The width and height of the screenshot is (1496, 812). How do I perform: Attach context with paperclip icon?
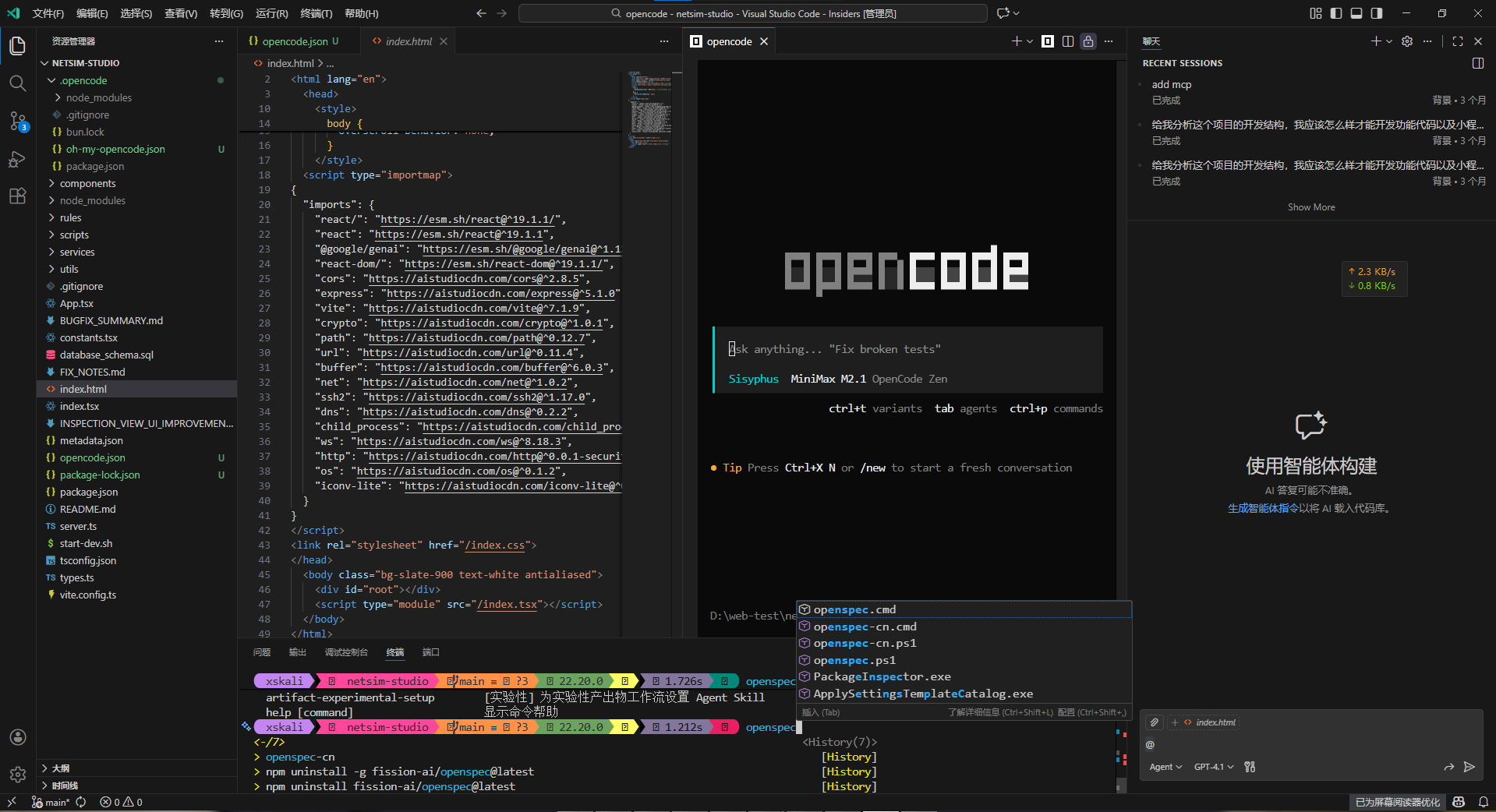(x=1155, y=722)
